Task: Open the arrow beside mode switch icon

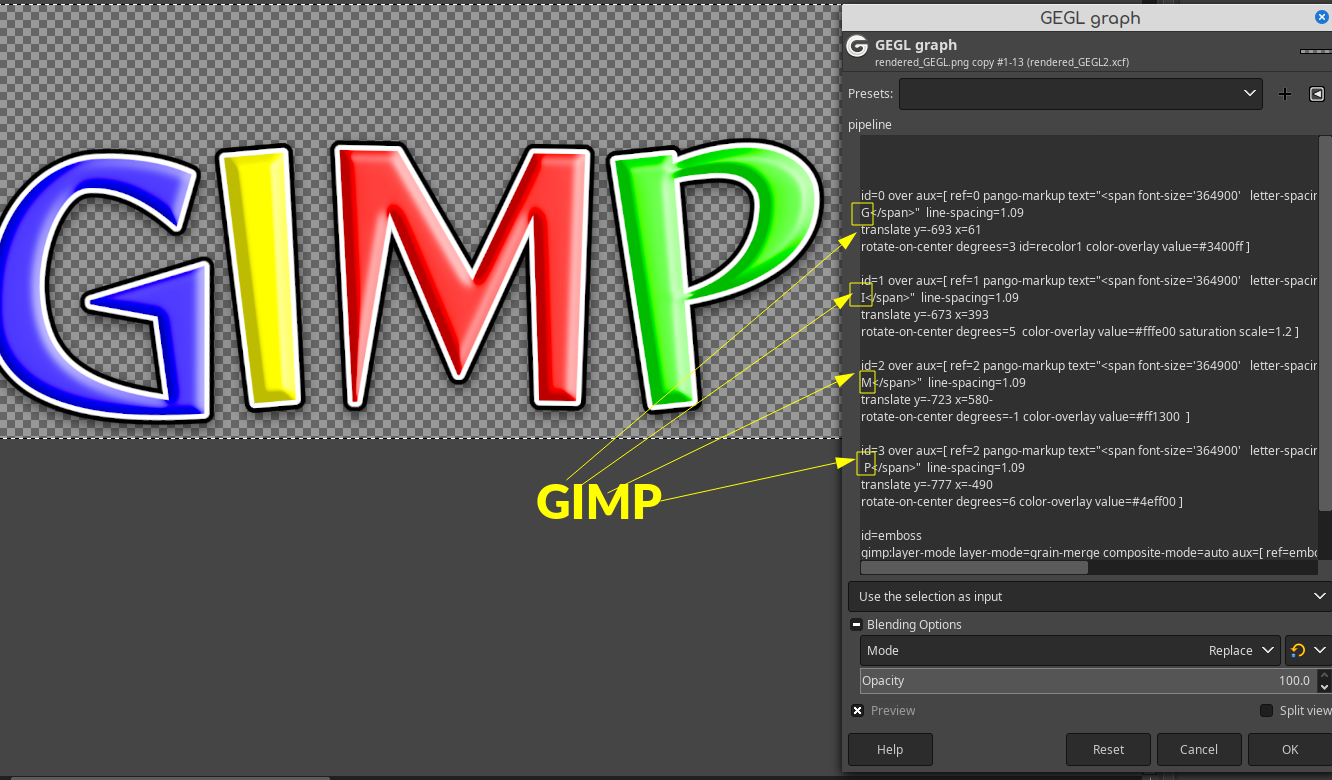Action: click(1320, 650)
